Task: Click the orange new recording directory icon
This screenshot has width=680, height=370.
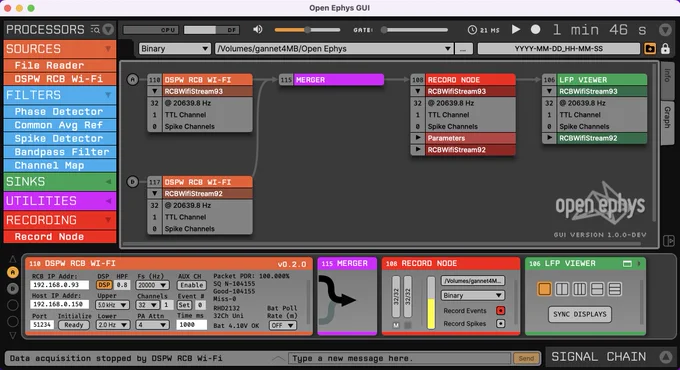Action: pos(650,49)
